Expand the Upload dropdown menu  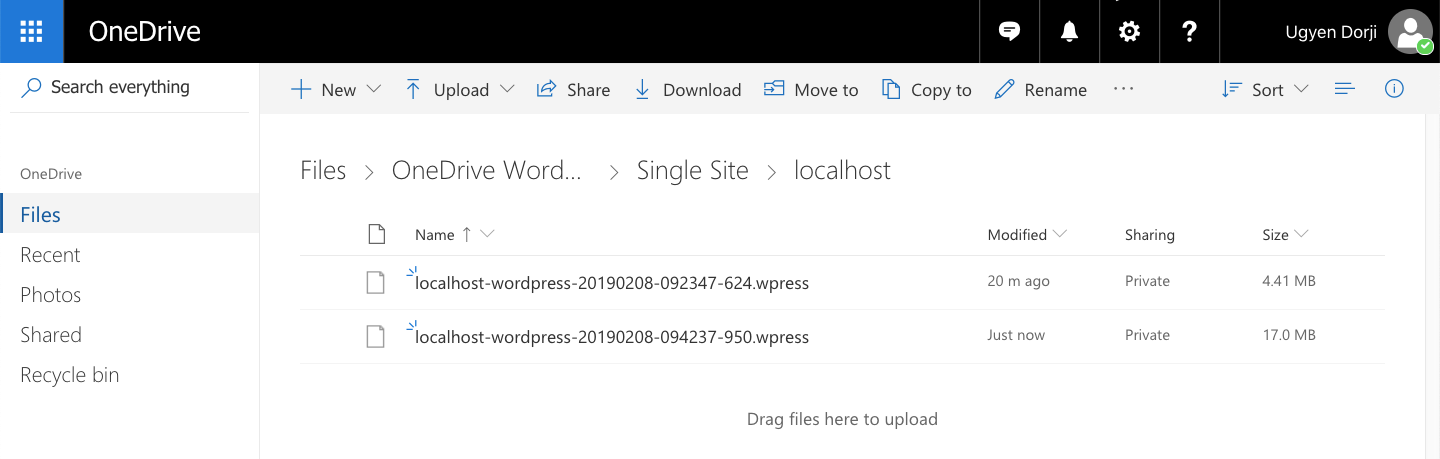coord(460,89)
